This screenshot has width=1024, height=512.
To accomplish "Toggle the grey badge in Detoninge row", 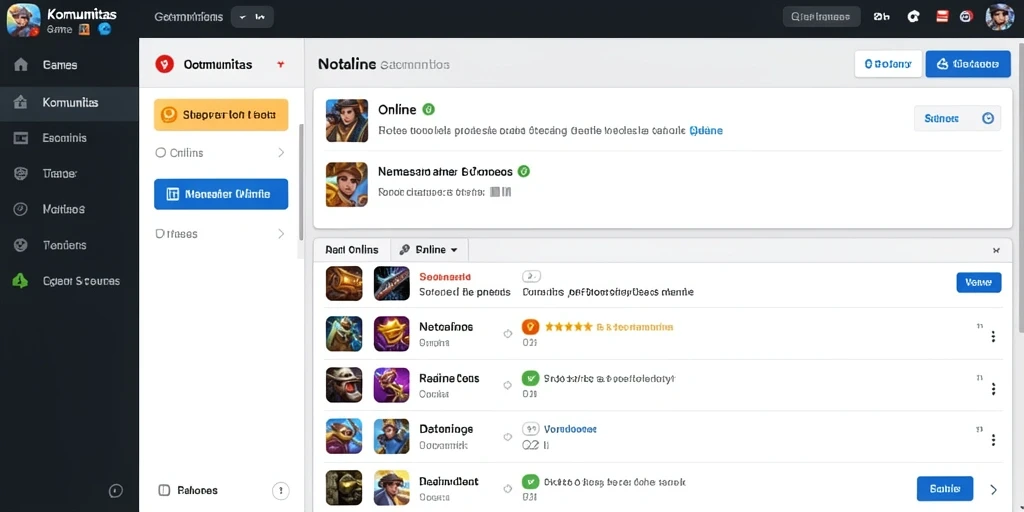I will point(530,429).
